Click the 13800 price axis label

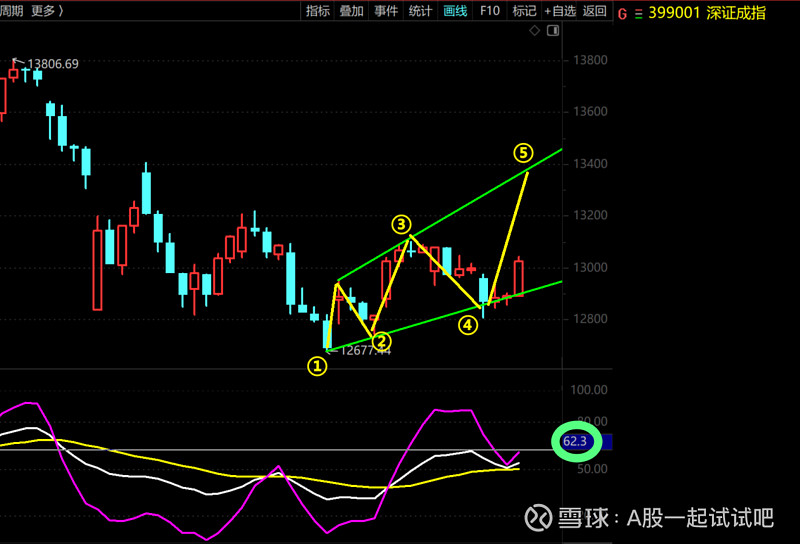point(590,60)
